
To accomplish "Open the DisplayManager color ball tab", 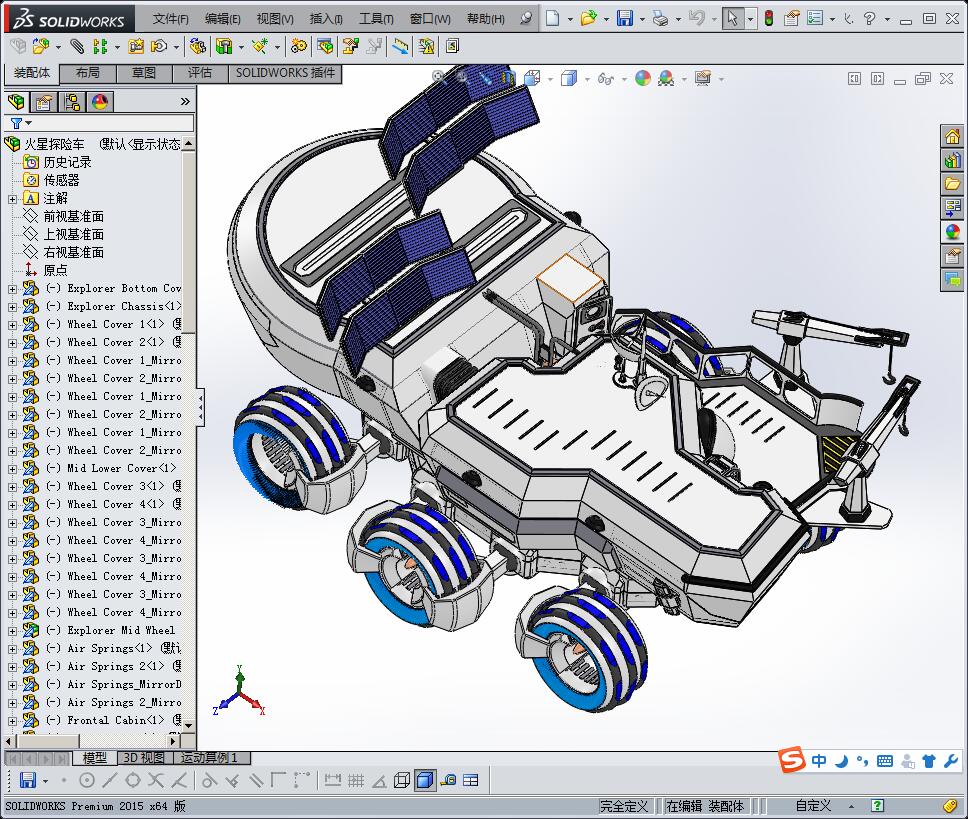I will click(x=100, y=101).
